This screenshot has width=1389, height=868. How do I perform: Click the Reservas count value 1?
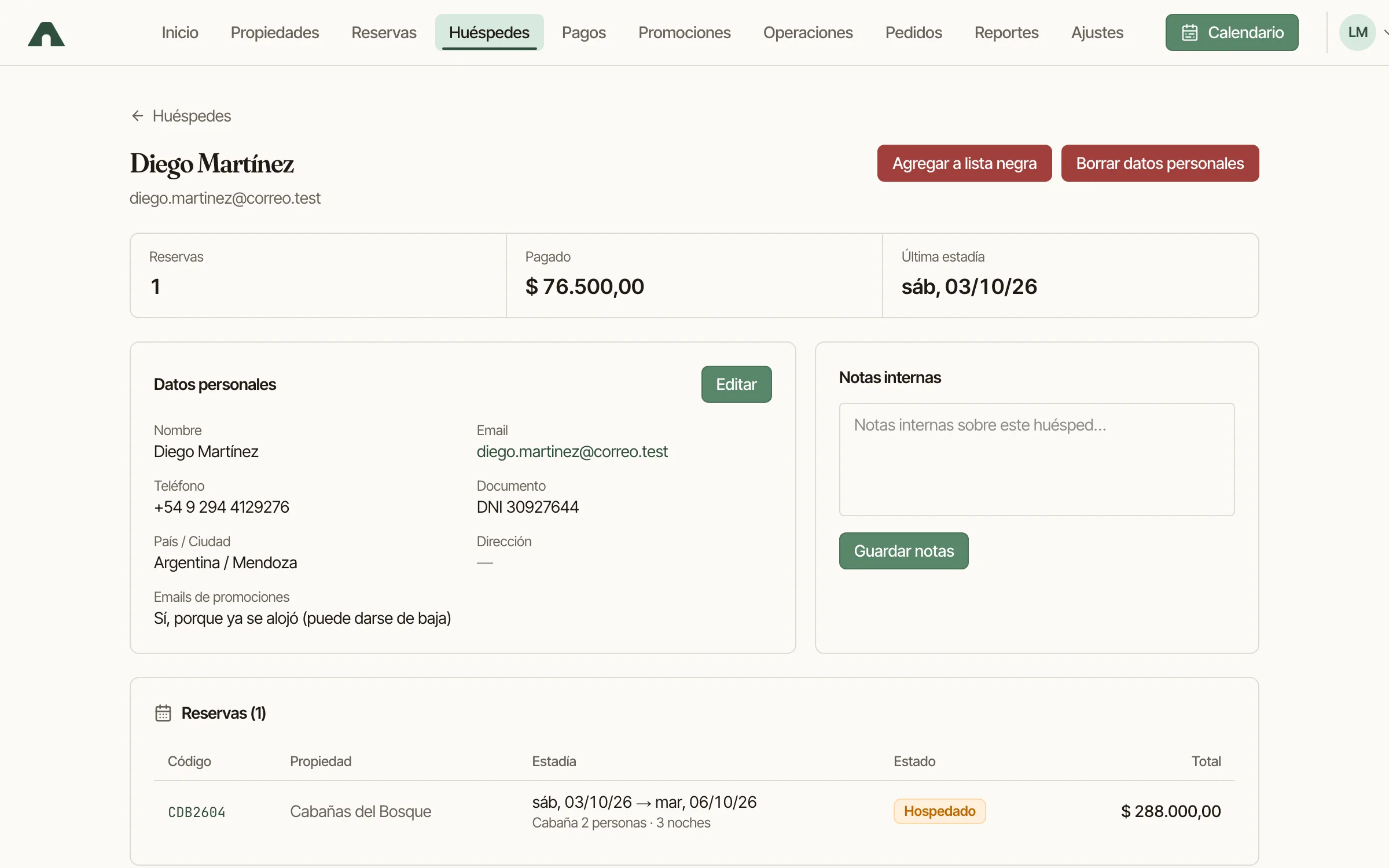point(155,286)
